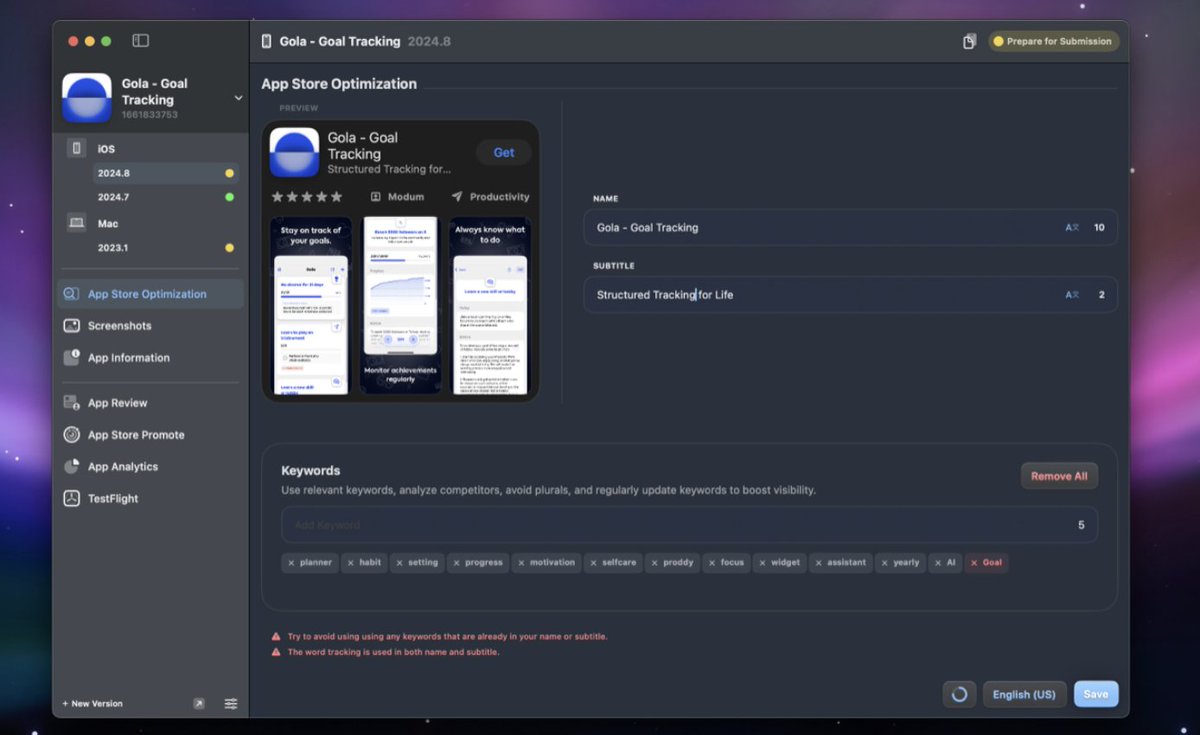Remove the red 'Goal' keyword tag
The image size is (1200, 735).
pyautogui.click(x=974, y=563)
